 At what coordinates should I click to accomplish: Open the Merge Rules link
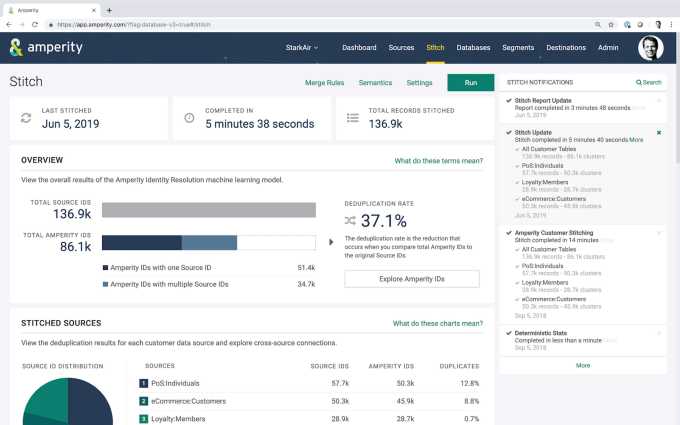pyautogui.click(x=323, y=83)
